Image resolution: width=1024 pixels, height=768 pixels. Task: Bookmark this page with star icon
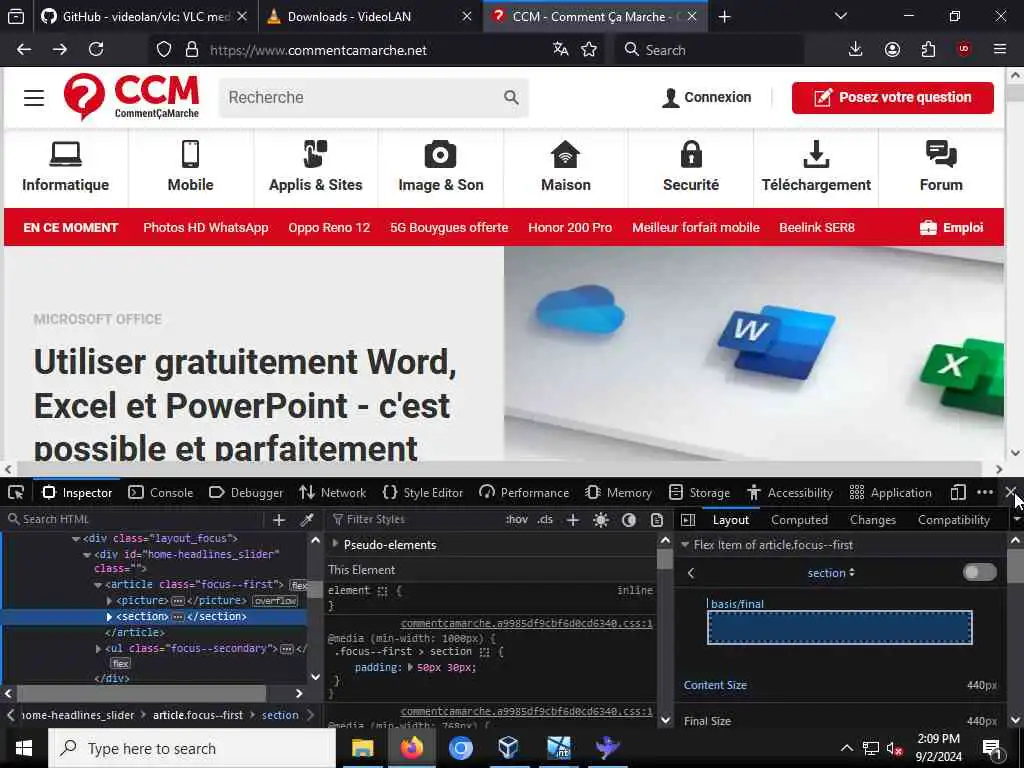click(x=589, y=50)
